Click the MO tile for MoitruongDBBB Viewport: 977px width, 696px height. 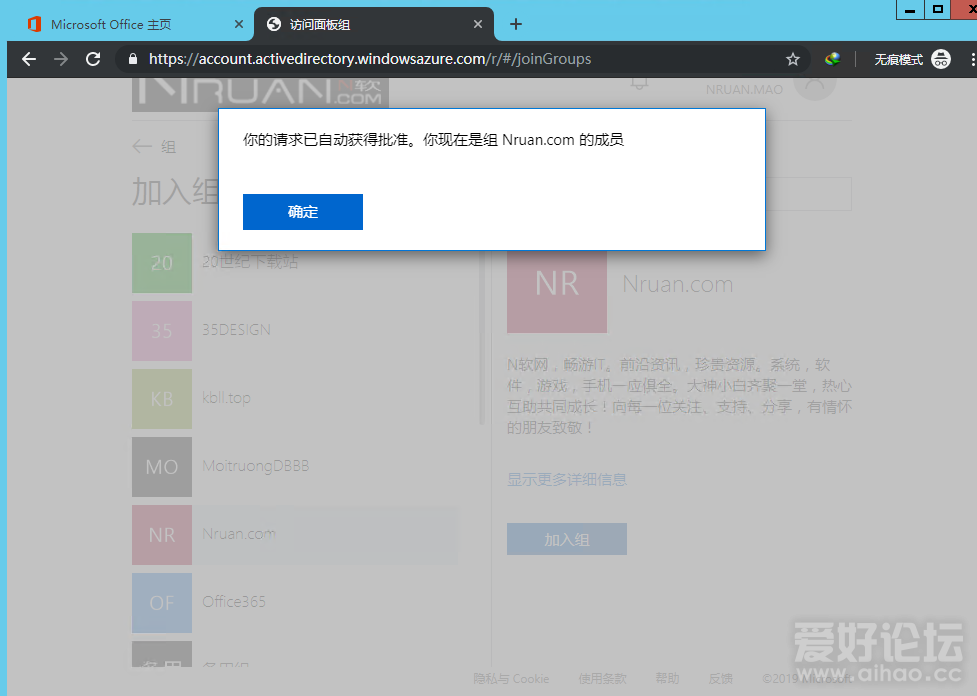coord(161,466)
